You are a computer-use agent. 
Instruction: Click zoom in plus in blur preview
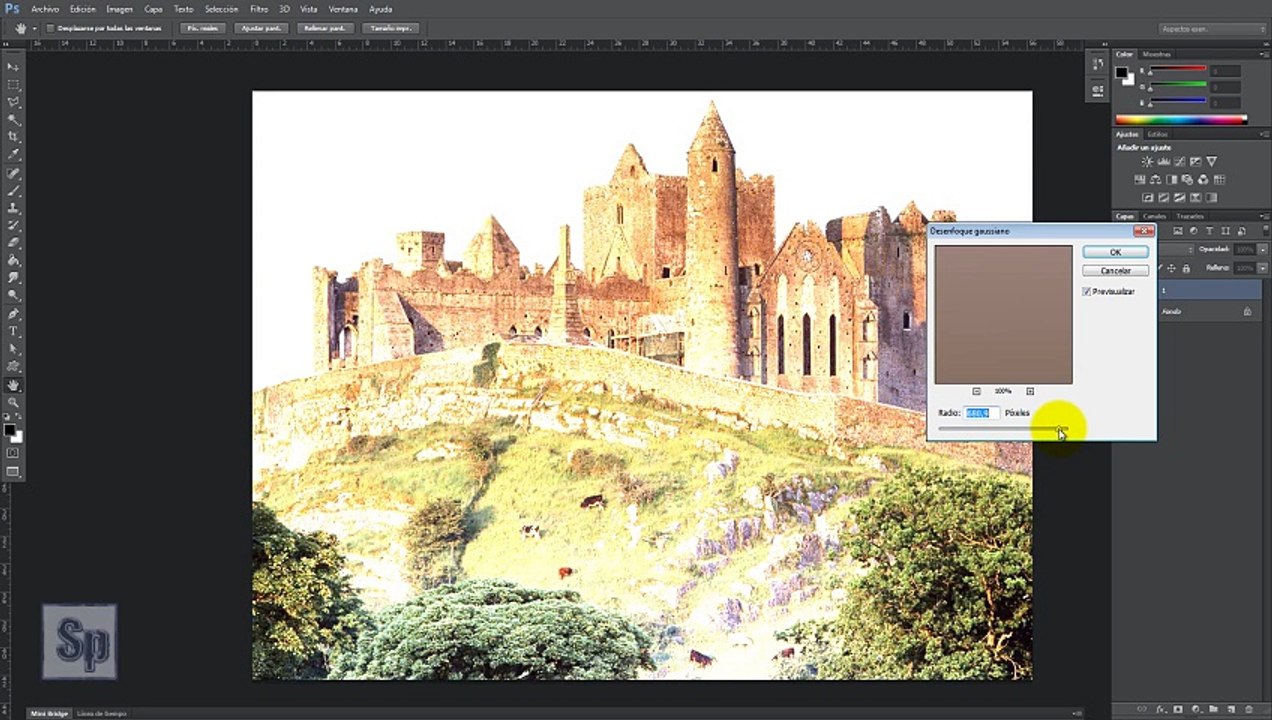(x=1030, y=391)
